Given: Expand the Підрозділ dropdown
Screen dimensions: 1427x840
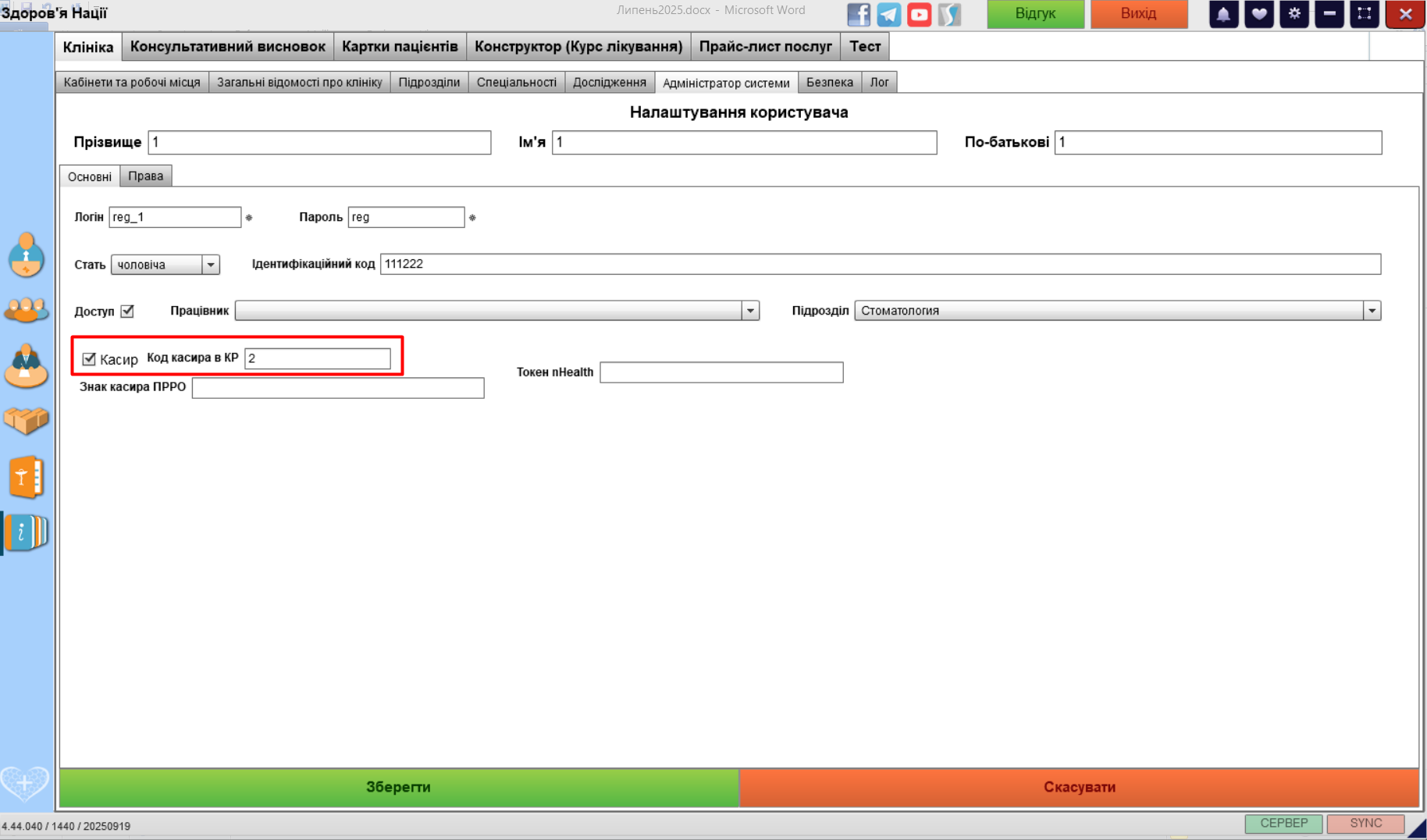Looking at the screenshot, I should point(1372,311).
